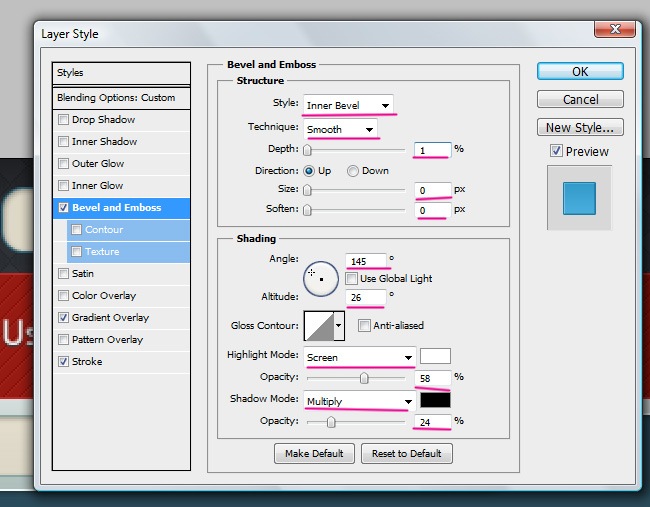Select the Down direction radio button
The height and width of the screenshot is (507, 650).
point(352,171)
